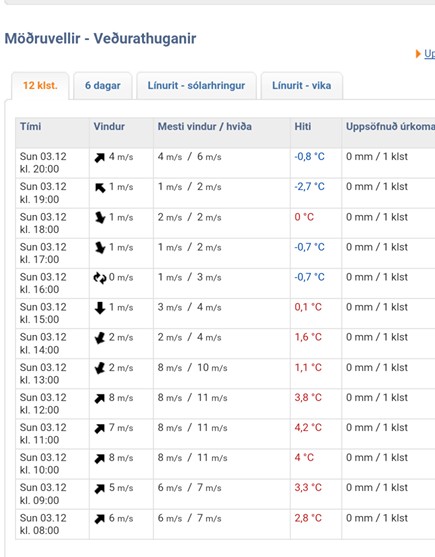Click the Hiti column header
Image resolution: width=435 pixels, height=557 pixels.
pos(303,126)
